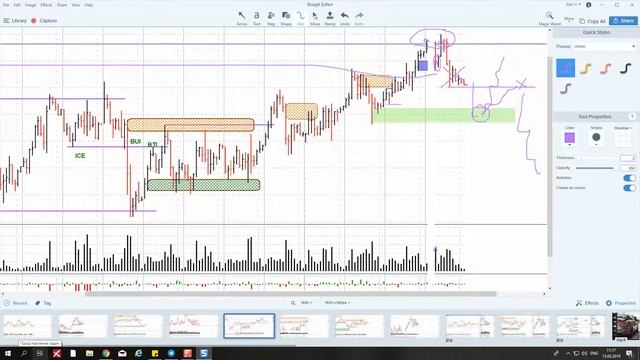Viewport: 640px width, 360px height.
Task: Open the More tools dropdown
Action: 569,19
